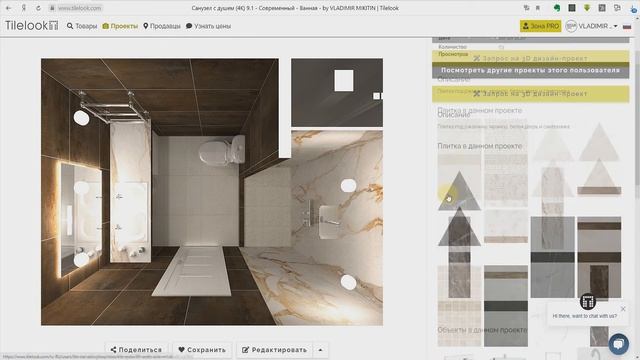Select the beige grid mosaic tile swatch
This screenshot has width=640, height=360.
pos(459,306)
